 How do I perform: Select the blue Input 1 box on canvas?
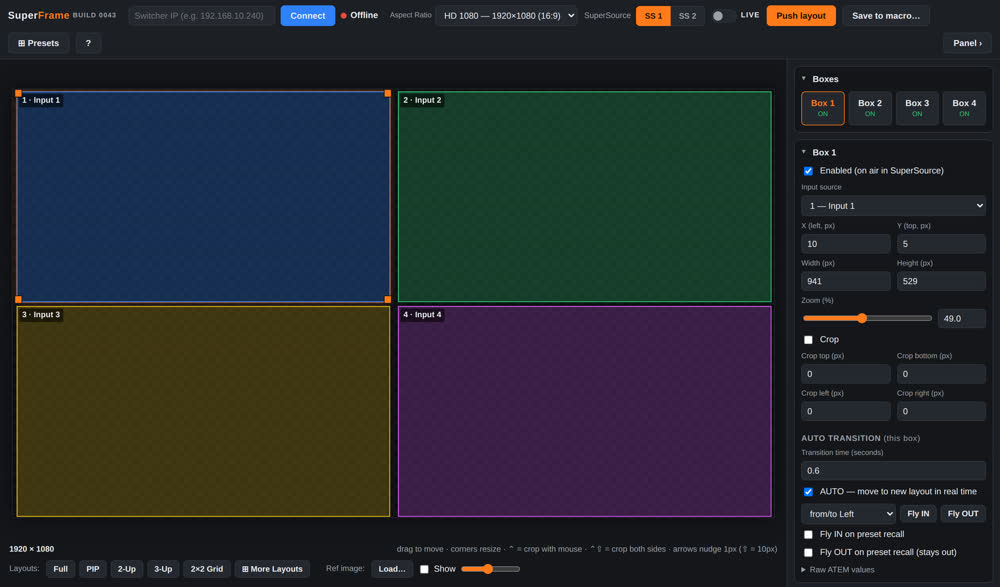point(203,197)
